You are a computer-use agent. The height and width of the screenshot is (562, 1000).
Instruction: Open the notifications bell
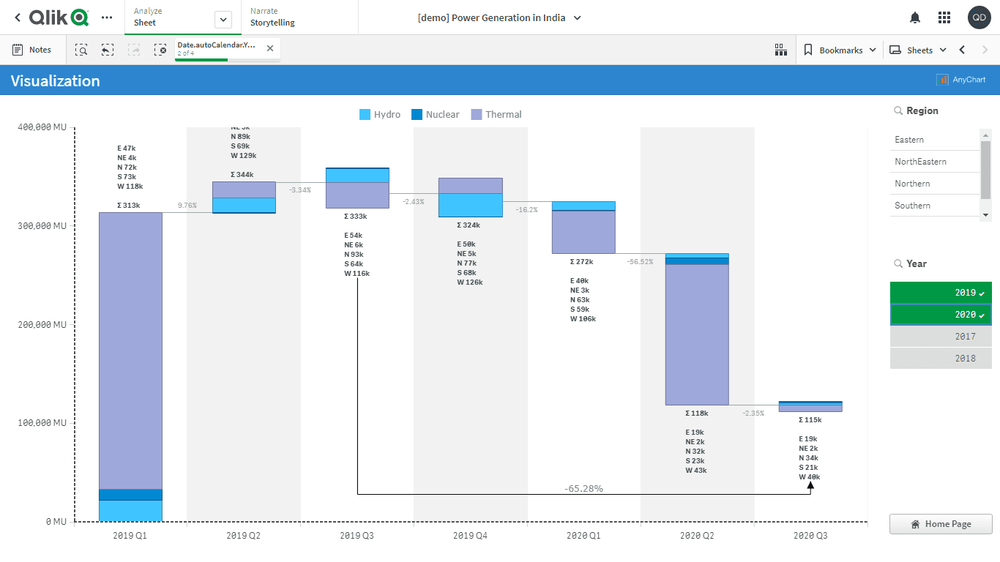pyautogui.click(x=914, y=18)
